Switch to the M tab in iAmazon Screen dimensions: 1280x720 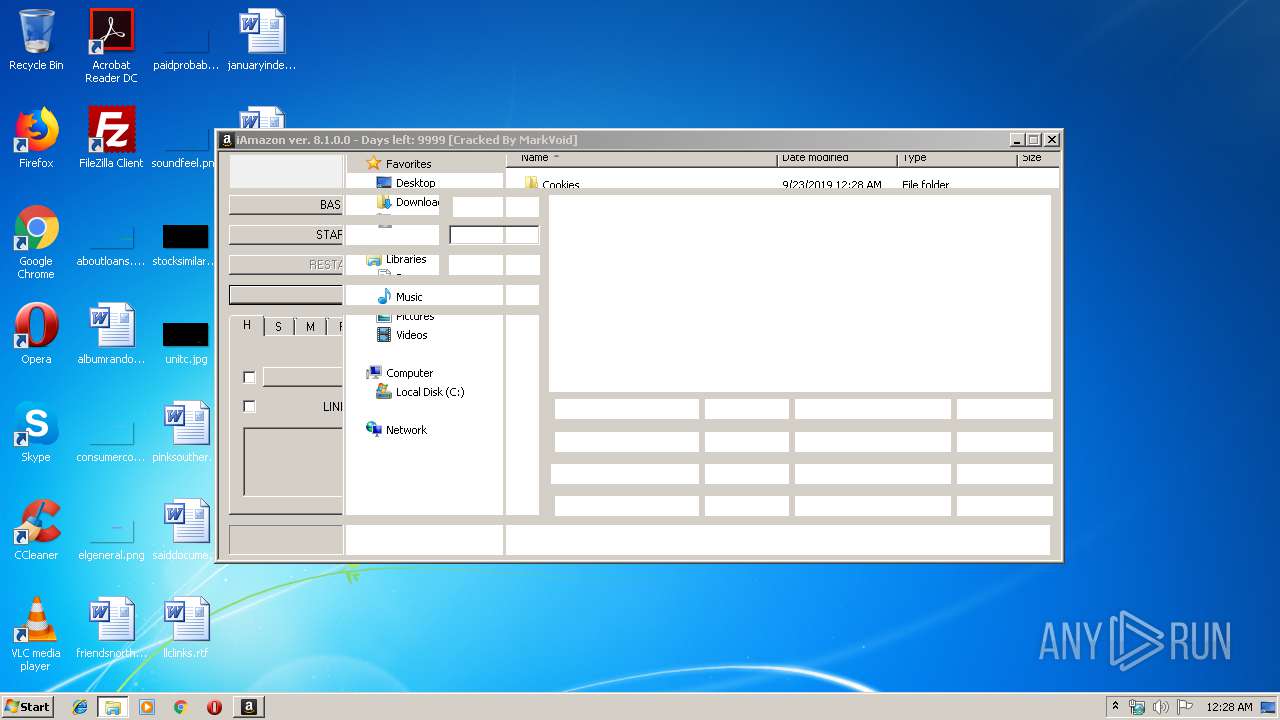(310, 327)
